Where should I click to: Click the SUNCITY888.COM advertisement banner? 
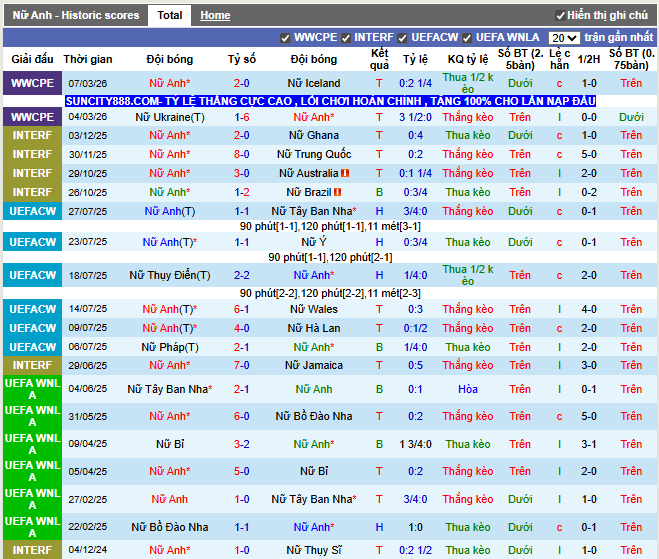point(330,101)
